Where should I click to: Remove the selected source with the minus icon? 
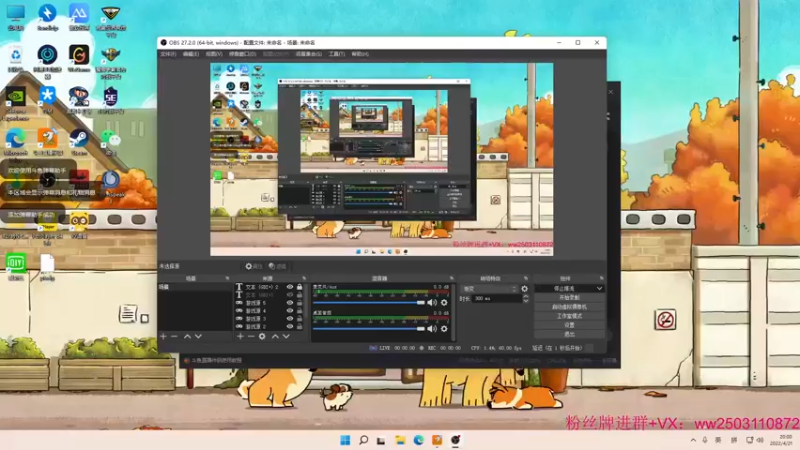[251, 336]
